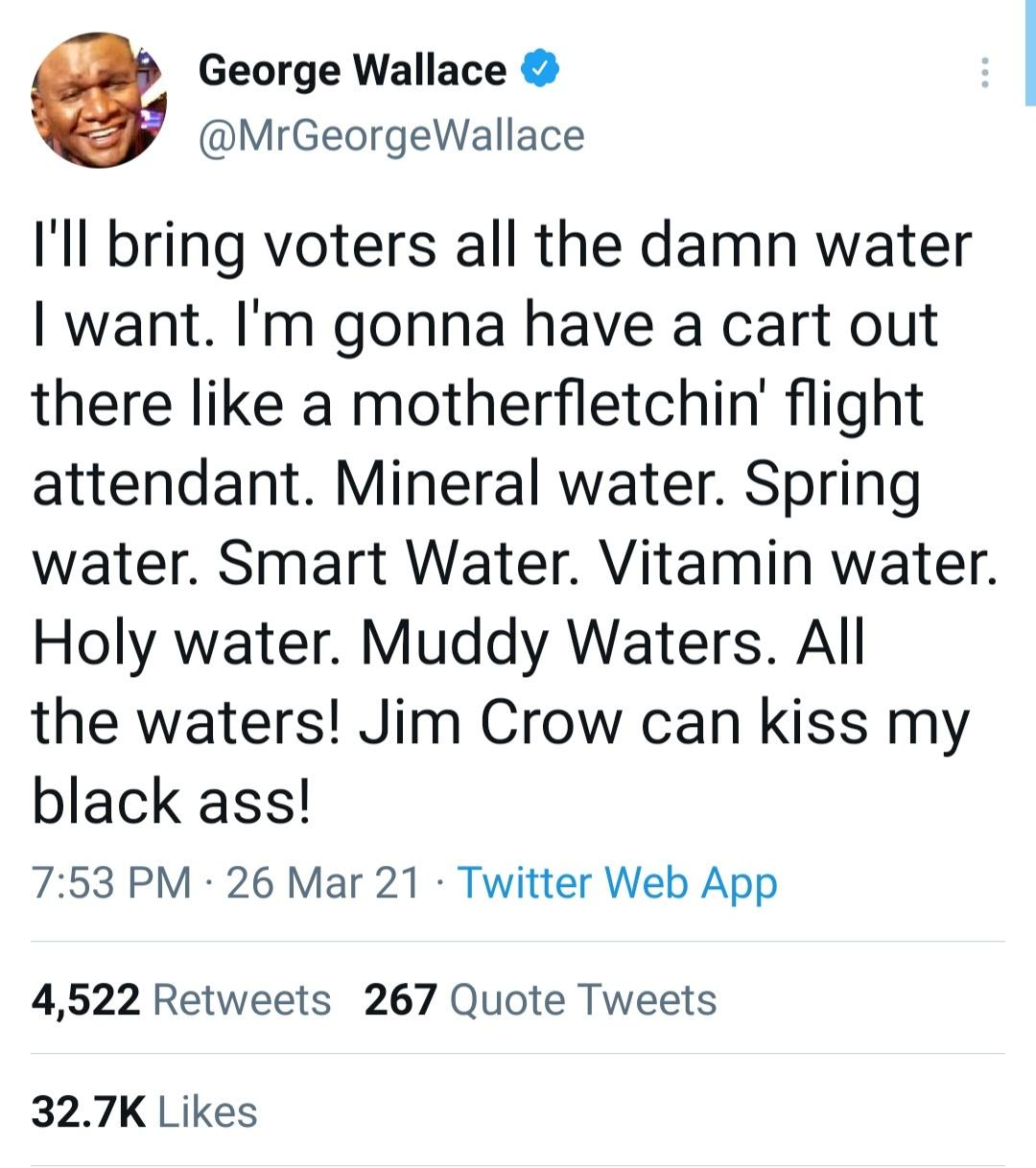Click the 4,522 retweet count number
Image resolution: width=1036 pixels, height=1168 pixels.
pos(86,1000)
